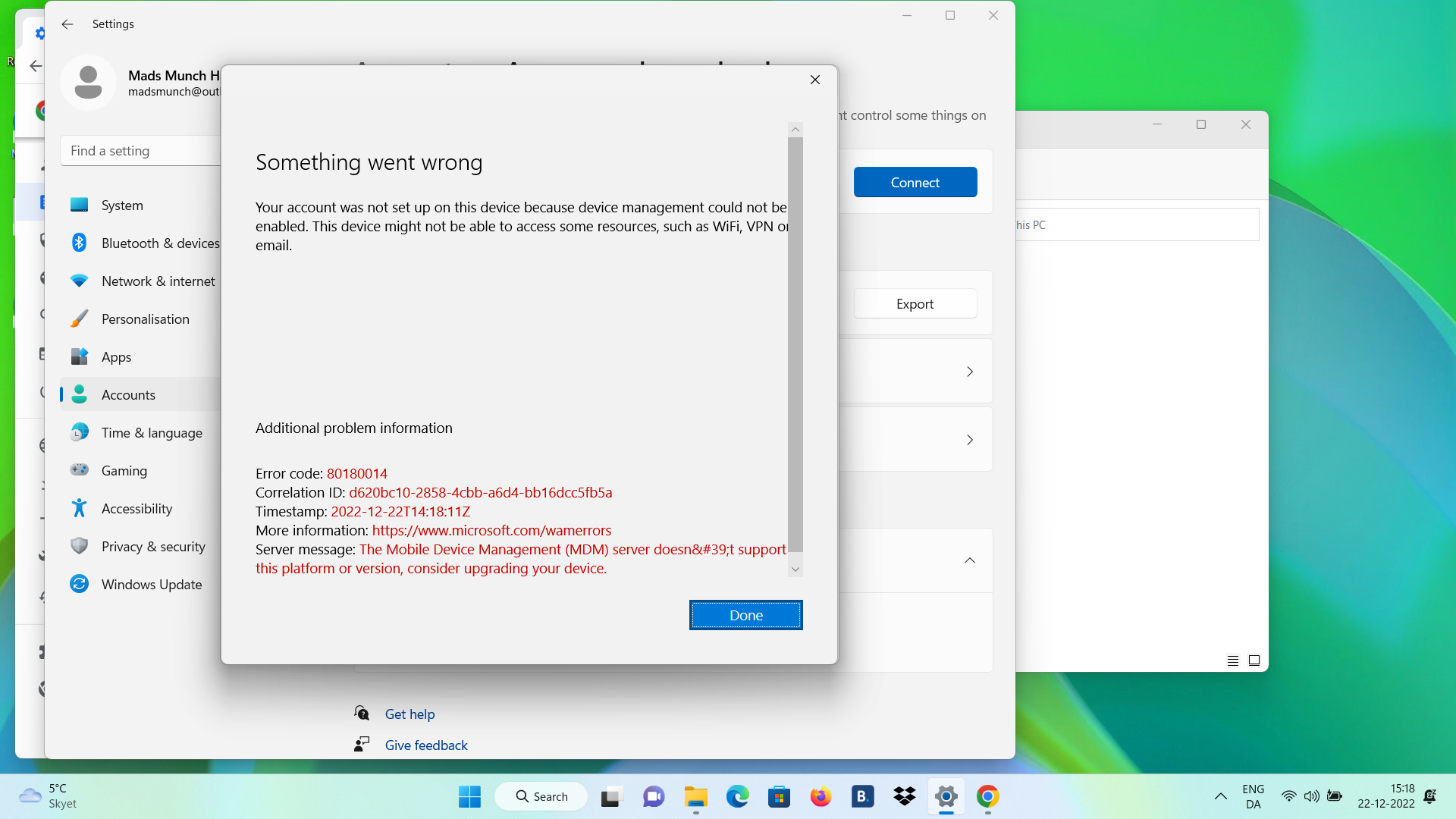Open the Windows Start menu
This screenshot has height=819, width=1456.
tap(469, 796)
